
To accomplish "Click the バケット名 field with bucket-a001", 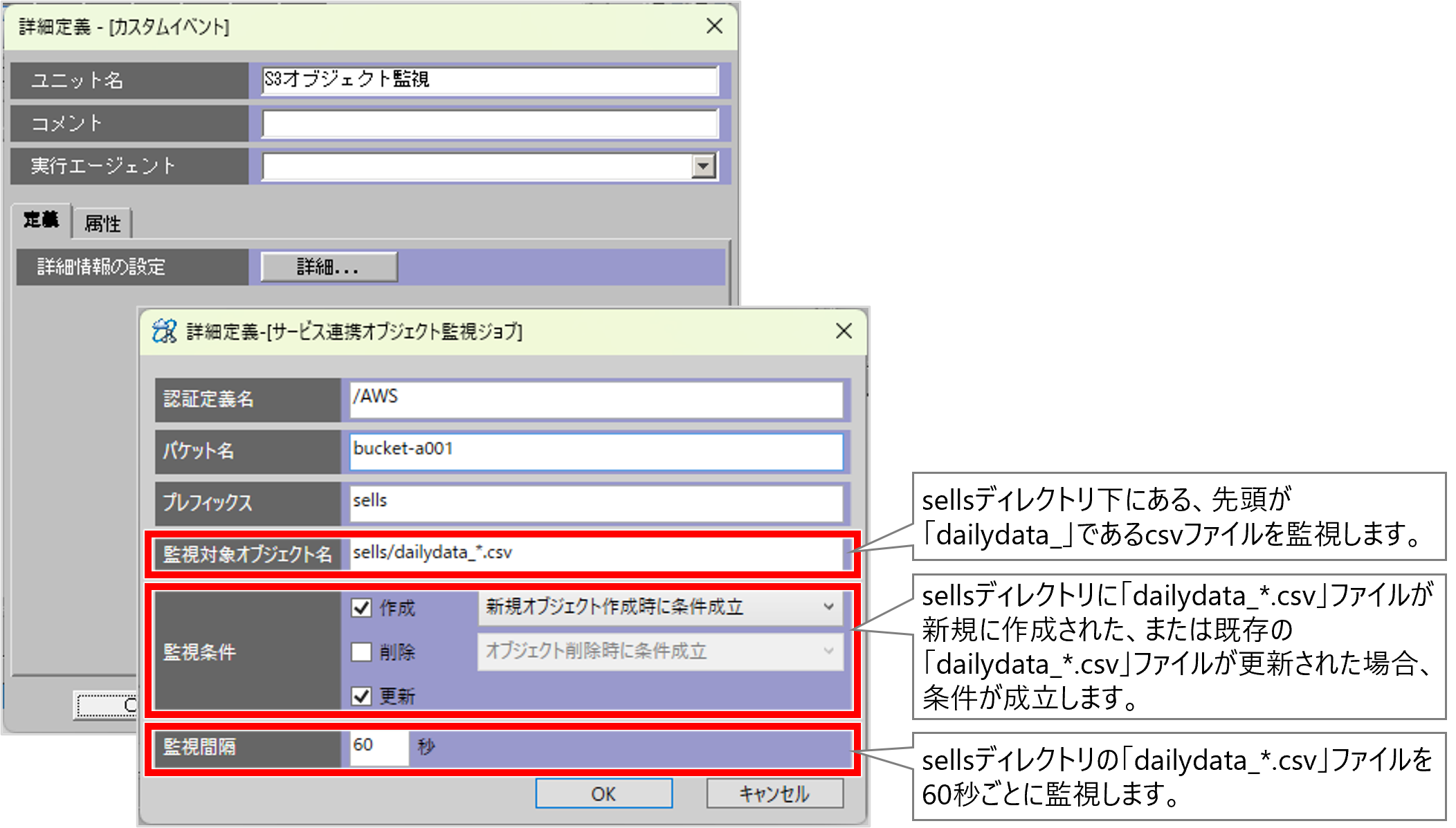I will pyautogui.click(x=595, y=451).
